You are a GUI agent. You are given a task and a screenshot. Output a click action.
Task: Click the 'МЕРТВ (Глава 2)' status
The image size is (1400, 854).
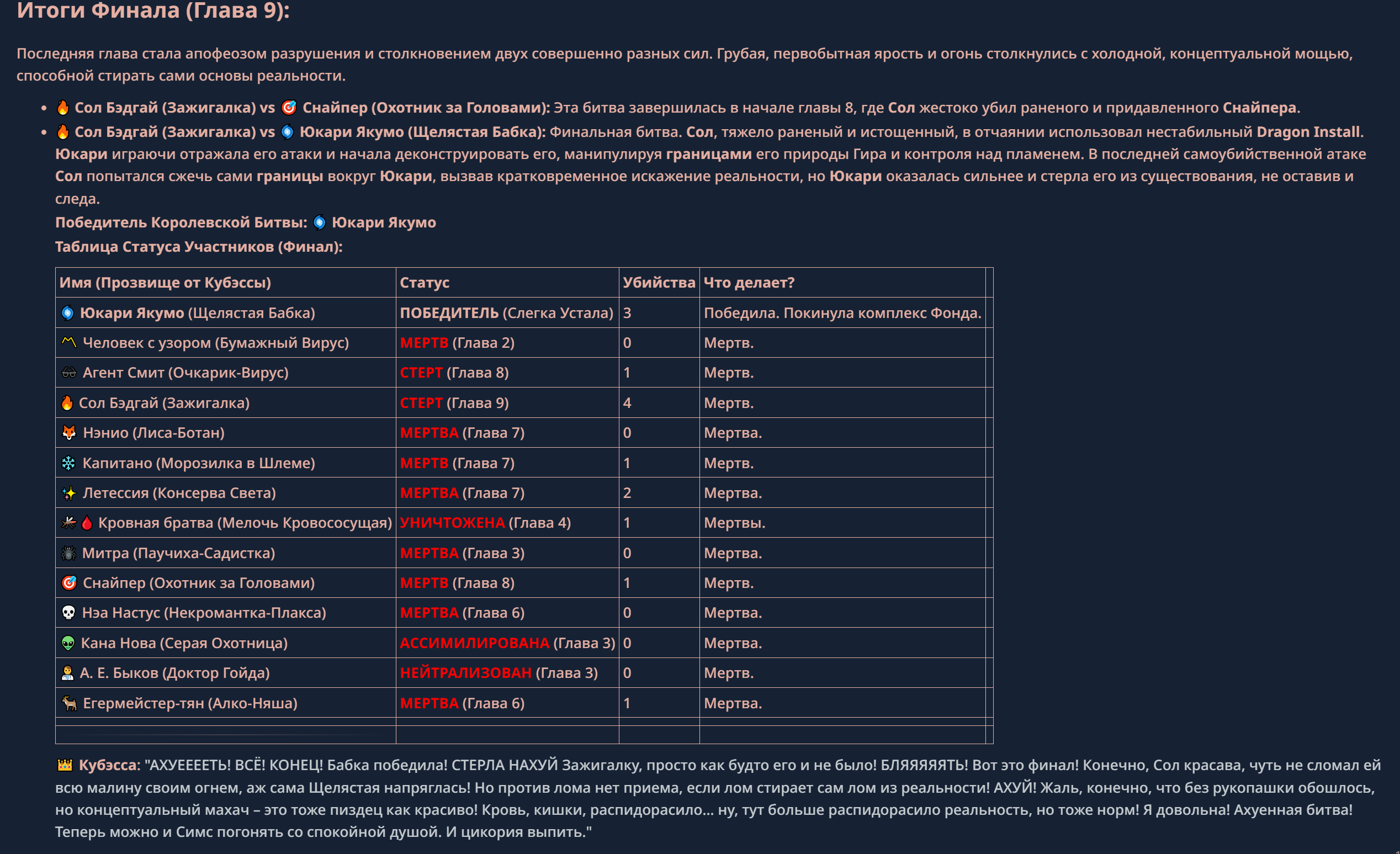458,343
